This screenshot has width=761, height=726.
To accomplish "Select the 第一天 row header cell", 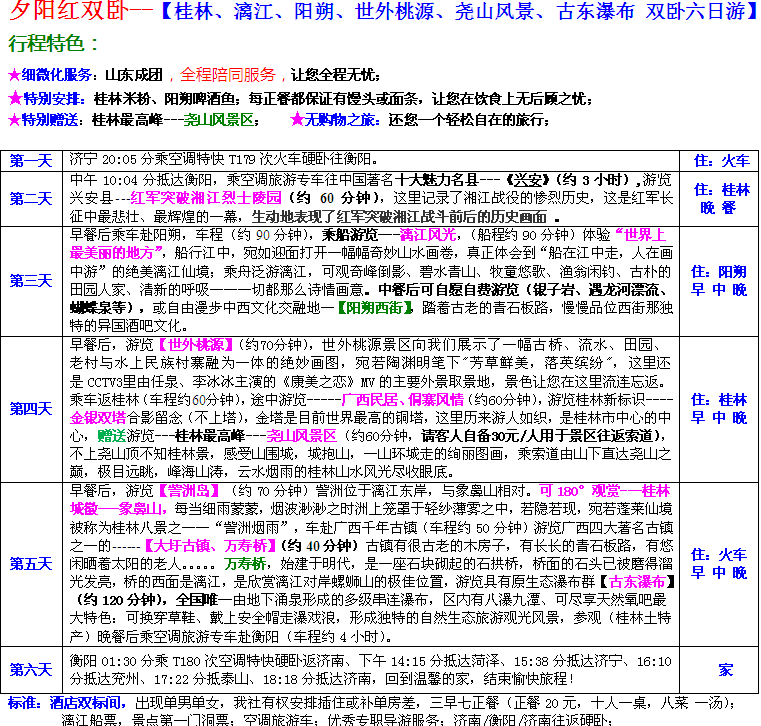I will coord(31,161).
